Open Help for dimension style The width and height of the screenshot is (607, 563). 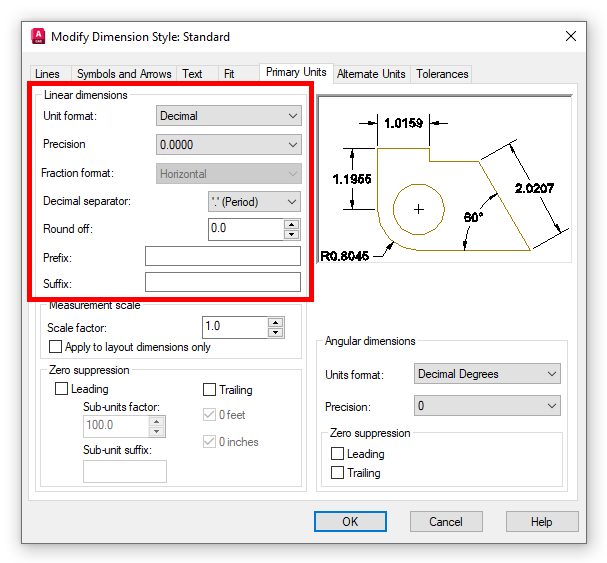(542, 522)
